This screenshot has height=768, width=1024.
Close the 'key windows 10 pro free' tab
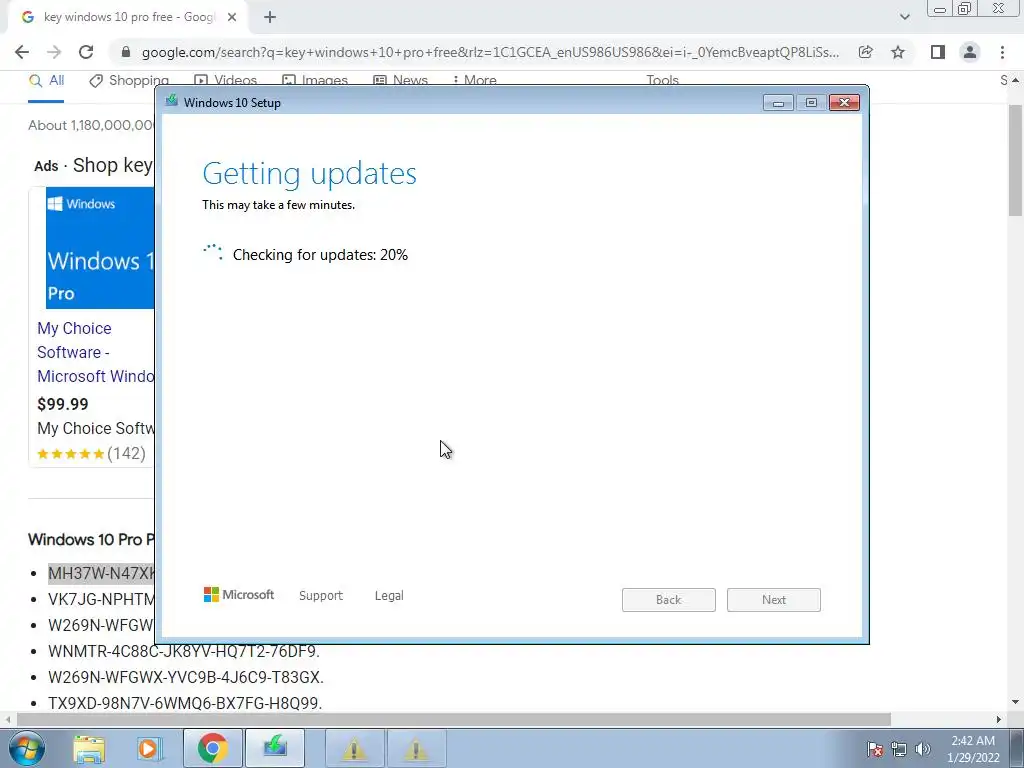tap(232, 18)
